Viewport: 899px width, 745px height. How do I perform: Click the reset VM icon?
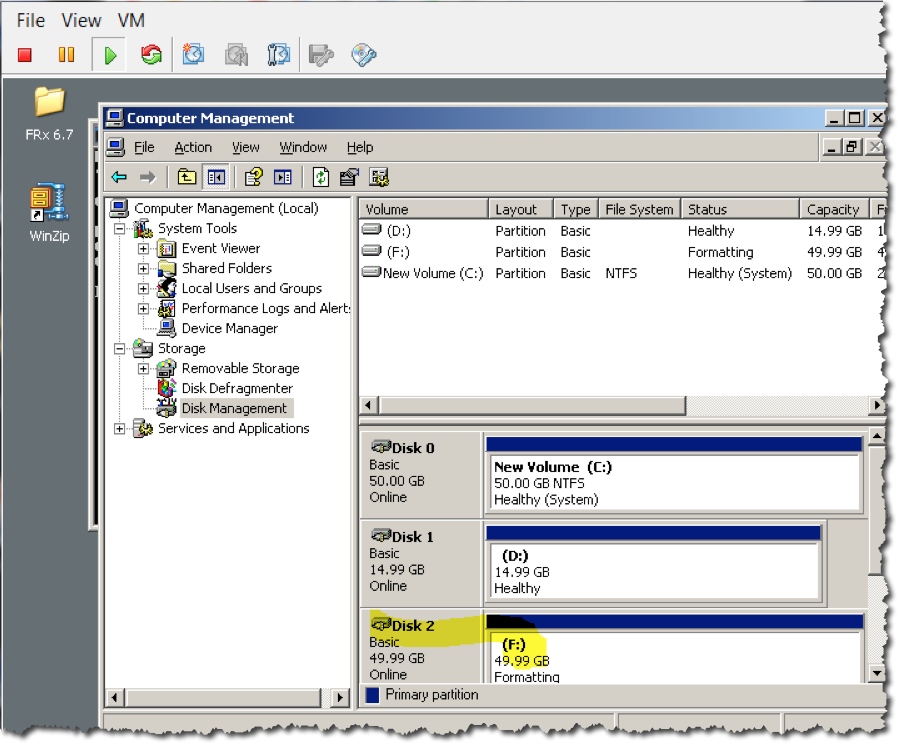151,55
